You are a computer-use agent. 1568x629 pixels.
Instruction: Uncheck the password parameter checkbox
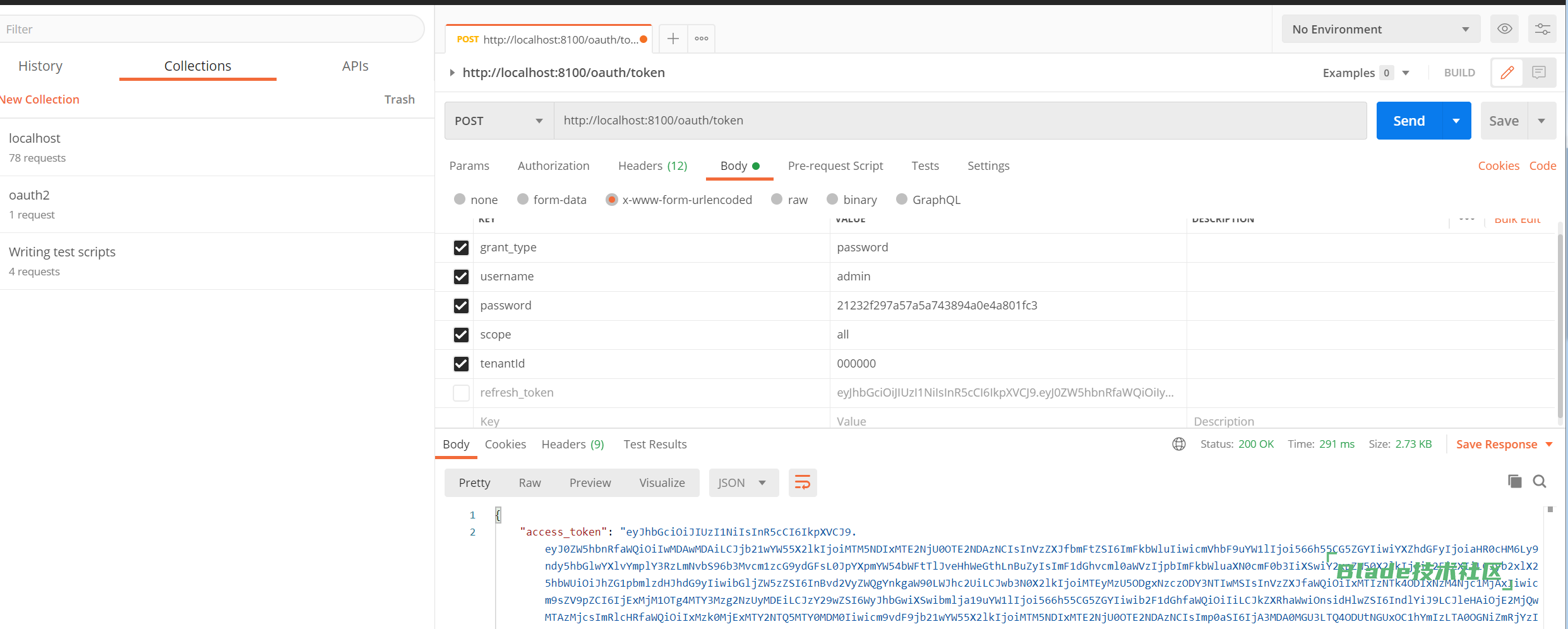461,306
